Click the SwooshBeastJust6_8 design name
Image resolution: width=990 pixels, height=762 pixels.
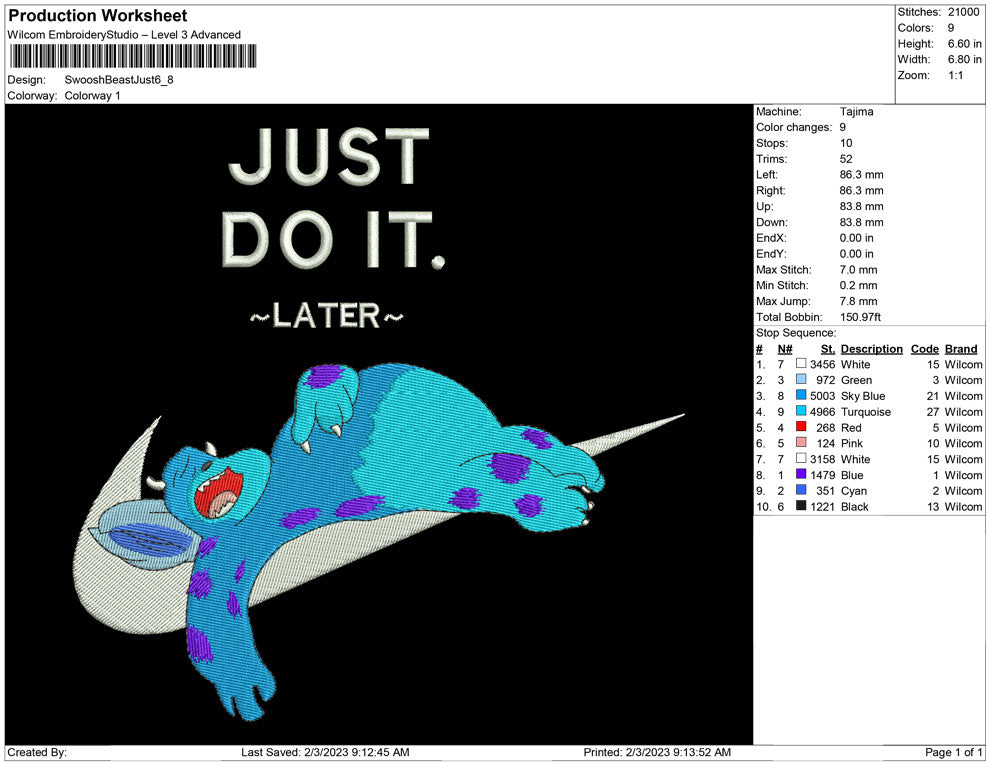pos(119,79)
